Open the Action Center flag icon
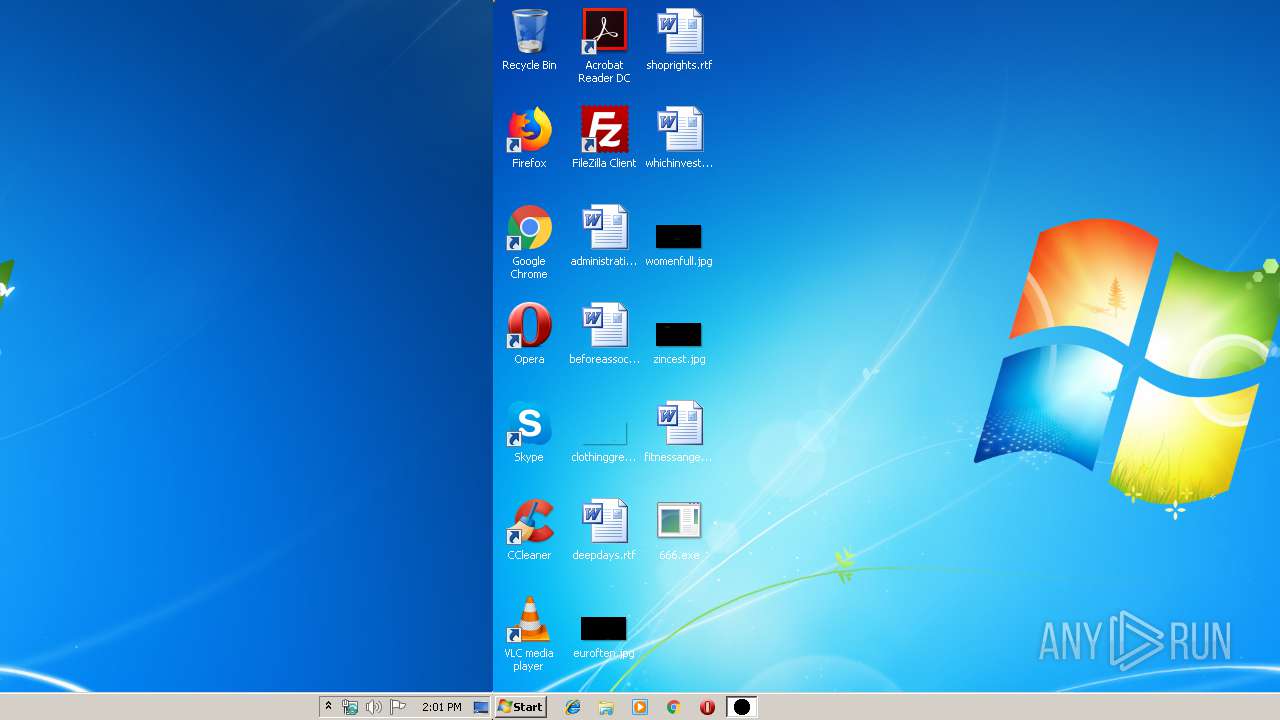This screenshot has height=720, width=1280. tap(397, 707)
